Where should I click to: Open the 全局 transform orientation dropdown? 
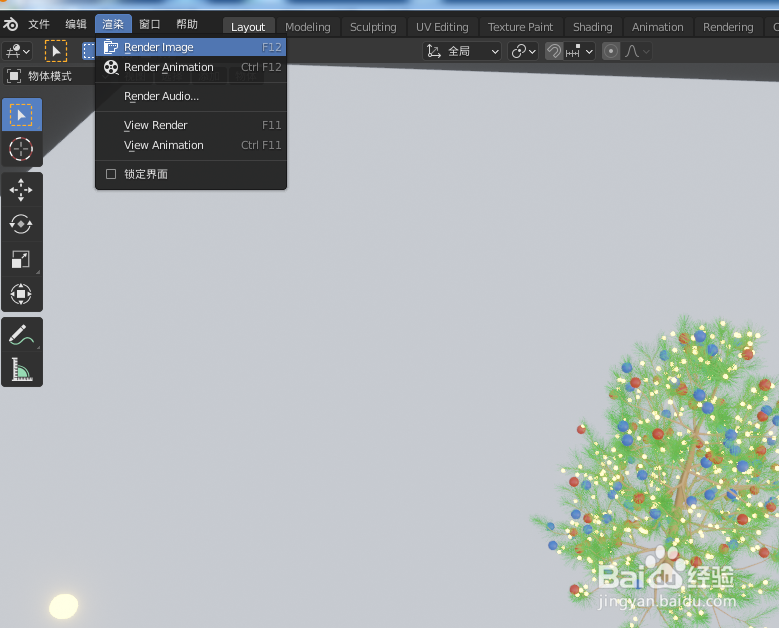tap(462, 51)
